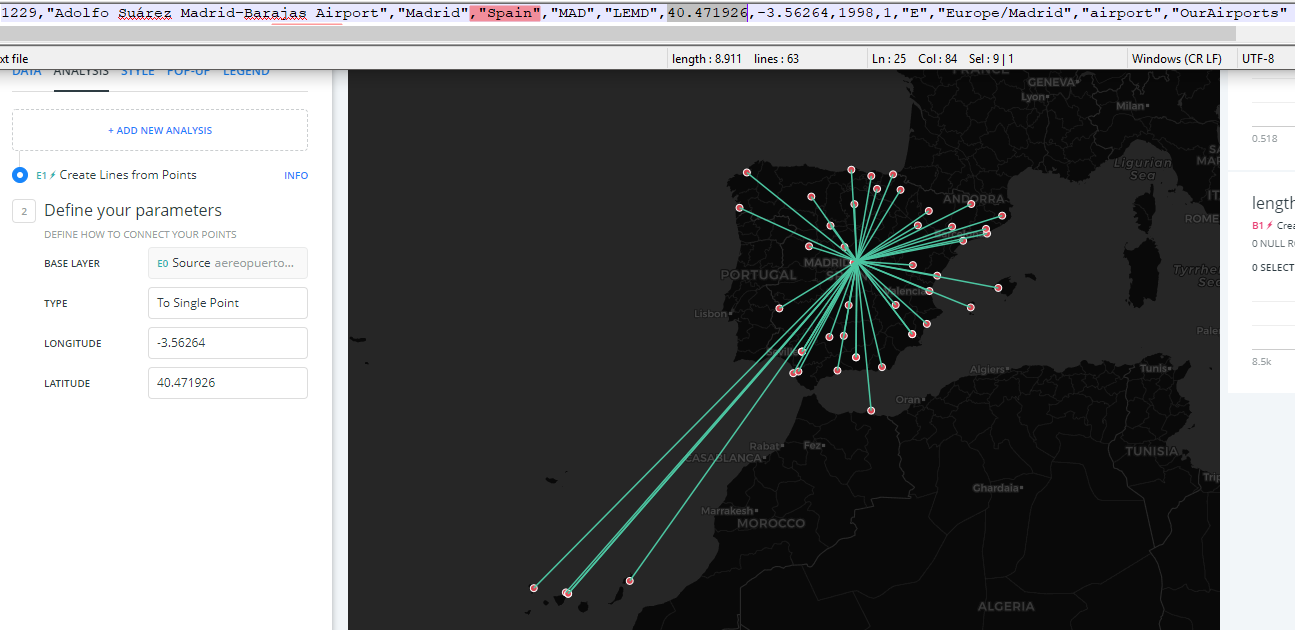Click the 'length' widget title
1295x630 pixels.
[x=1272, y=203]
